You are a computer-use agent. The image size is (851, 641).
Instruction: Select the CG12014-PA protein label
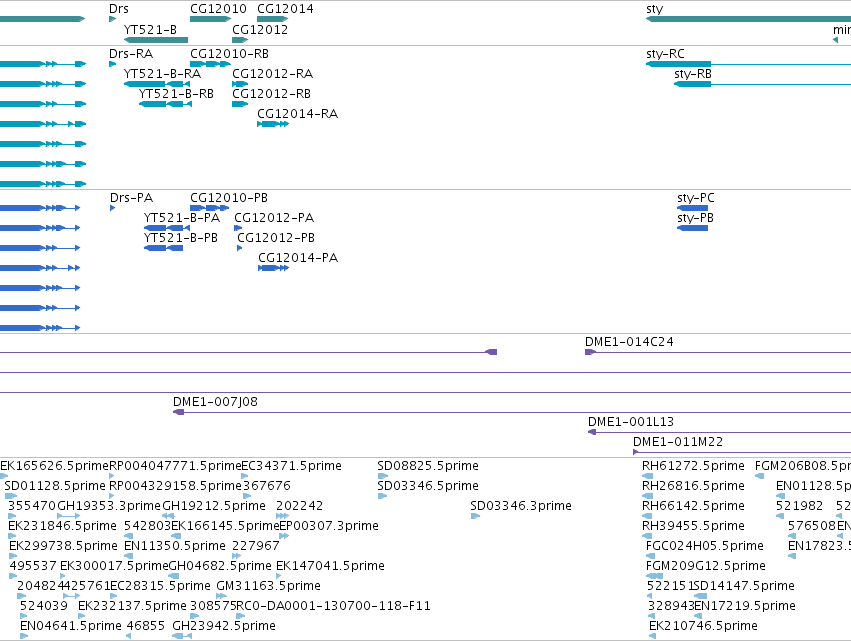click(298, 258)
